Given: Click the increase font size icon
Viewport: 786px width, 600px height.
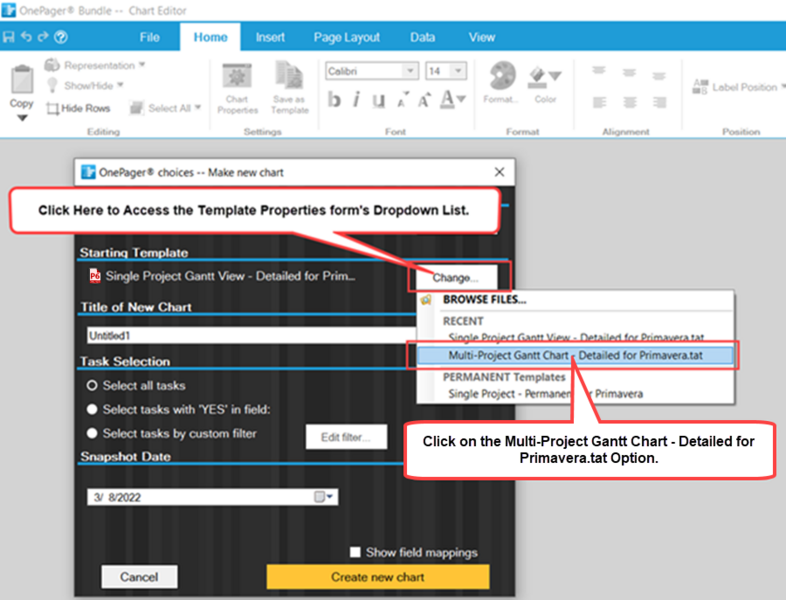Looking at the screenshot, I should [425, 100].
